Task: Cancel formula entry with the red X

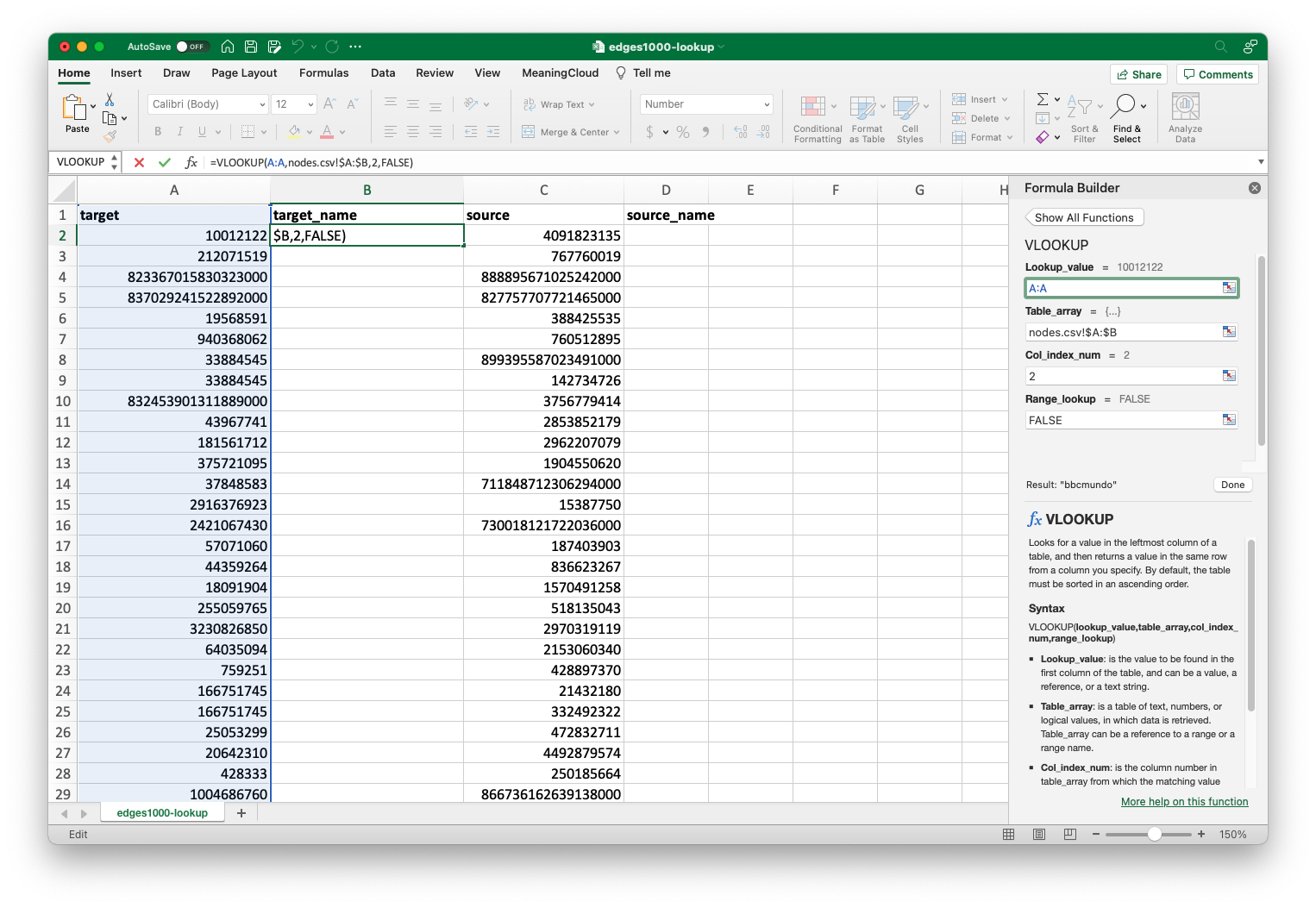Action: (139, 162)
